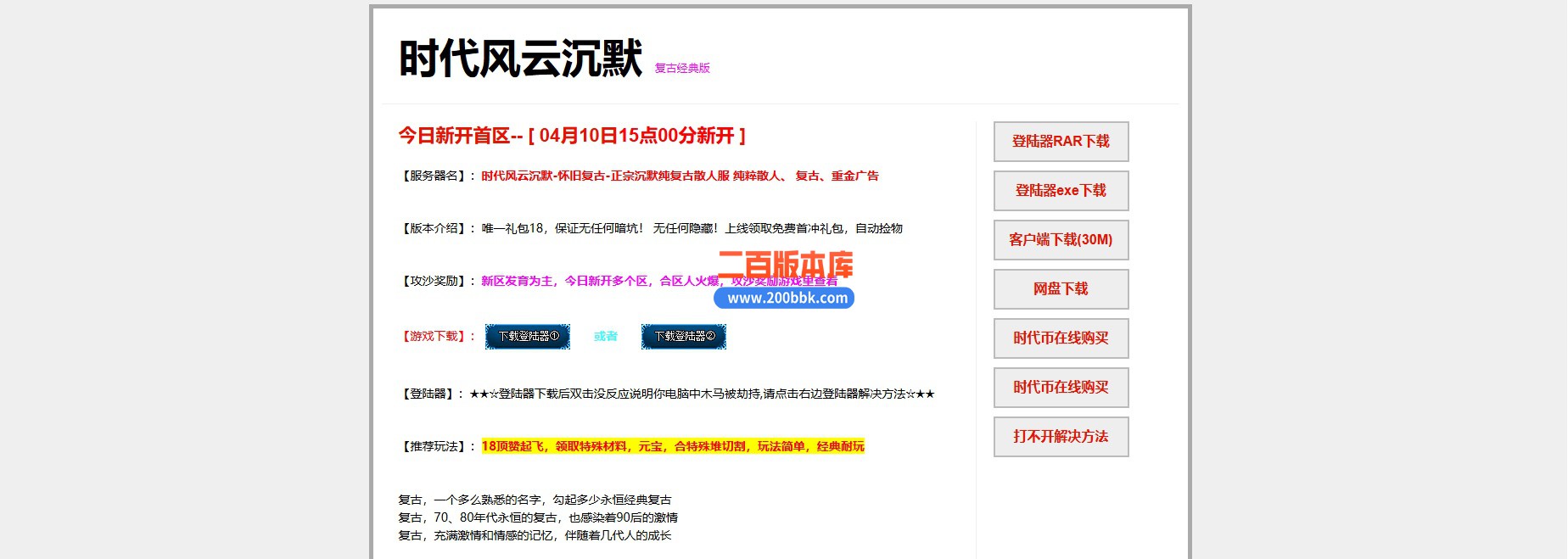Image resolution: width=1568 pixels, height=559 pixels.
Task: Click the cyan 或者 text between download buttons
Action: pyautogui.click(x=606, y=337)
